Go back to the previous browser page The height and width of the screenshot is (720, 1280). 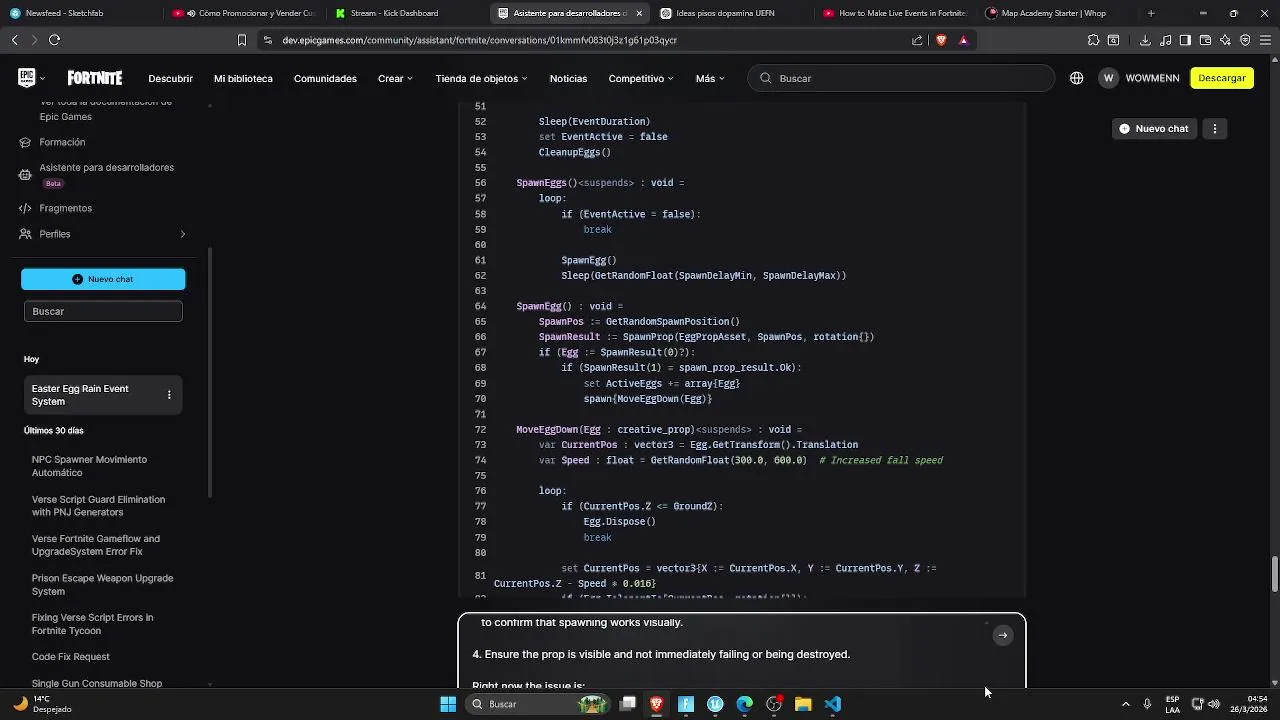14,40
